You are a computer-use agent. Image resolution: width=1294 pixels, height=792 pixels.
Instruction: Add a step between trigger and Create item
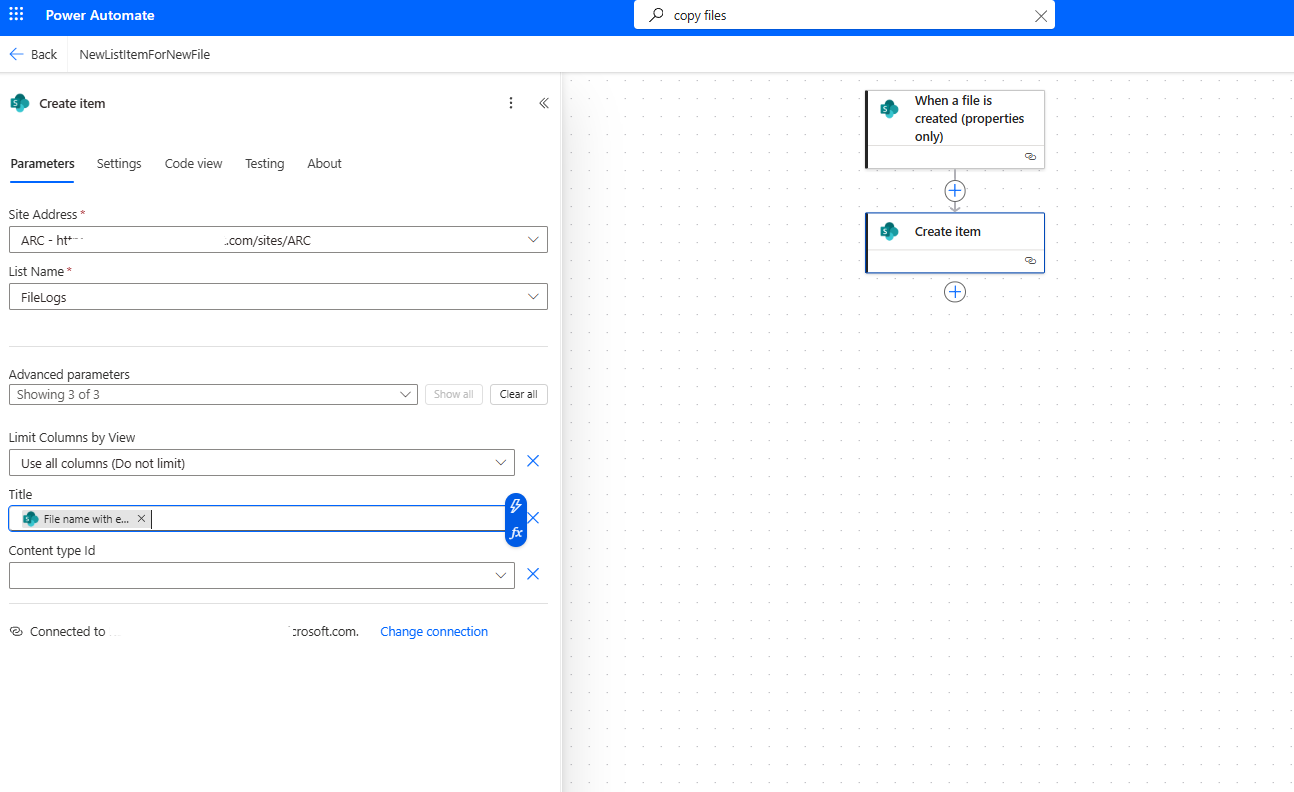955,190
